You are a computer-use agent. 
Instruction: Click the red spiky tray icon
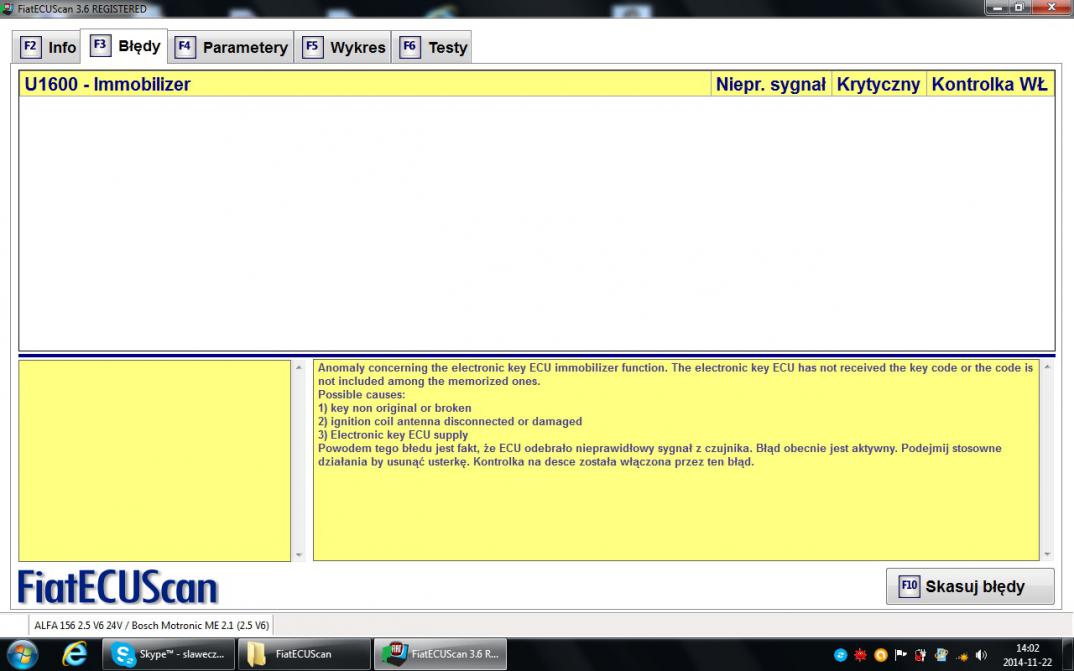(860, 655)
